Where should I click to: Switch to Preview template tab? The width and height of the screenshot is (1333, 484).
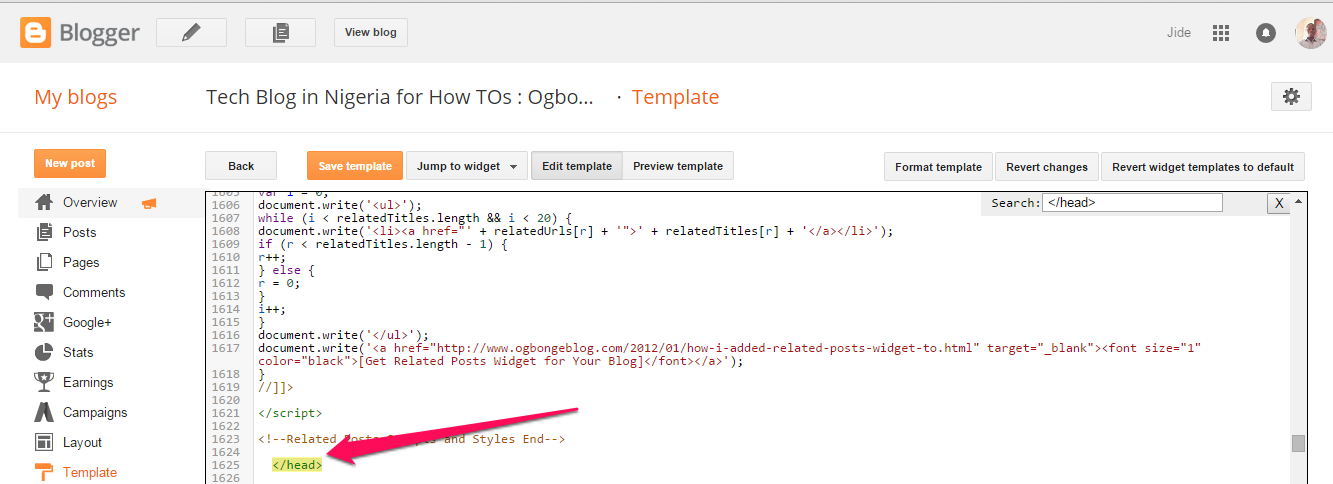678,166
